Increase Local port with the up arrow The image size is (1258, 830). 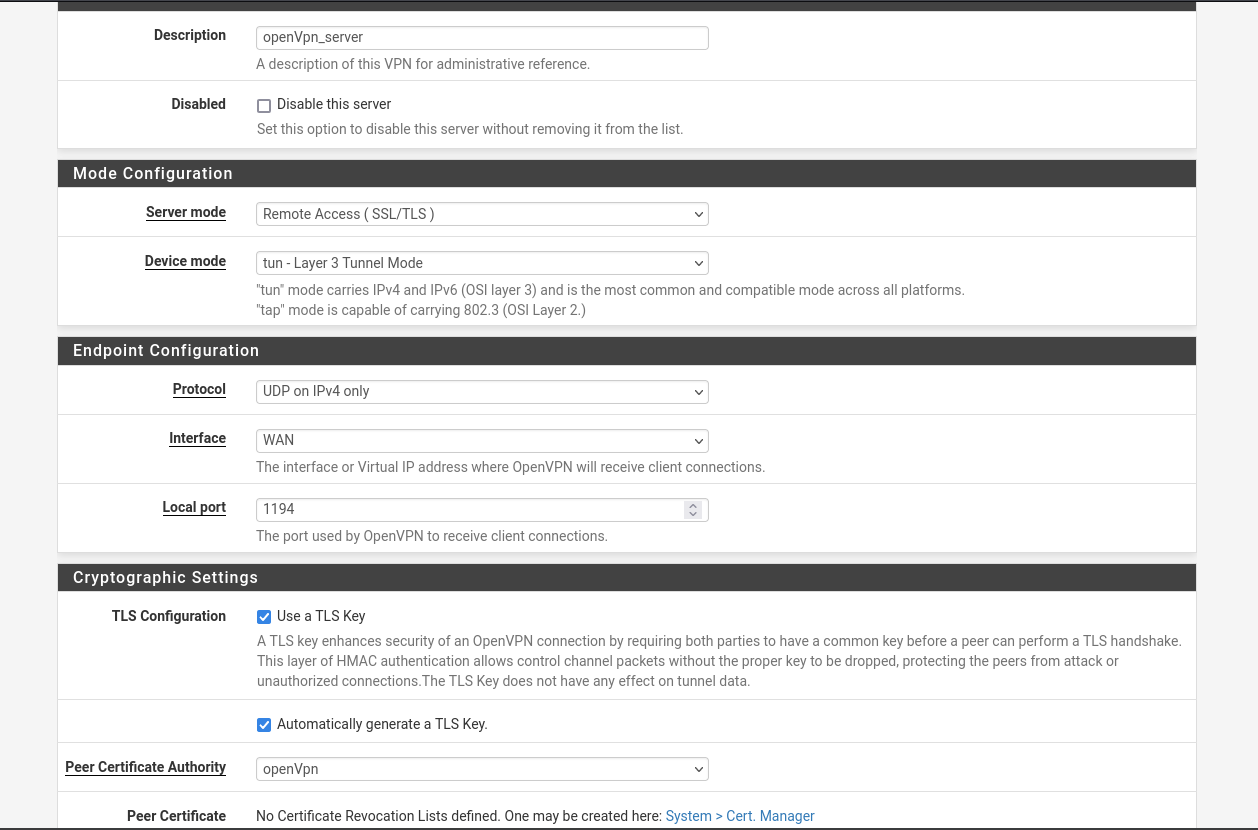(x=693, y=505)
